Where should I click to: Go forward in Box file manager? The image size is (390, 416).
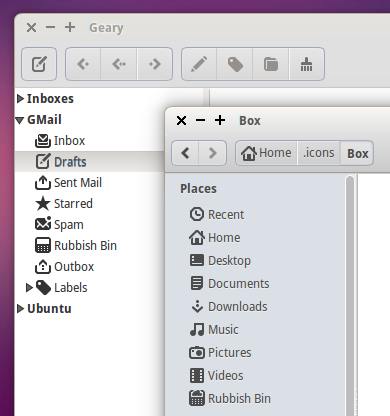[x=213, y=153]
